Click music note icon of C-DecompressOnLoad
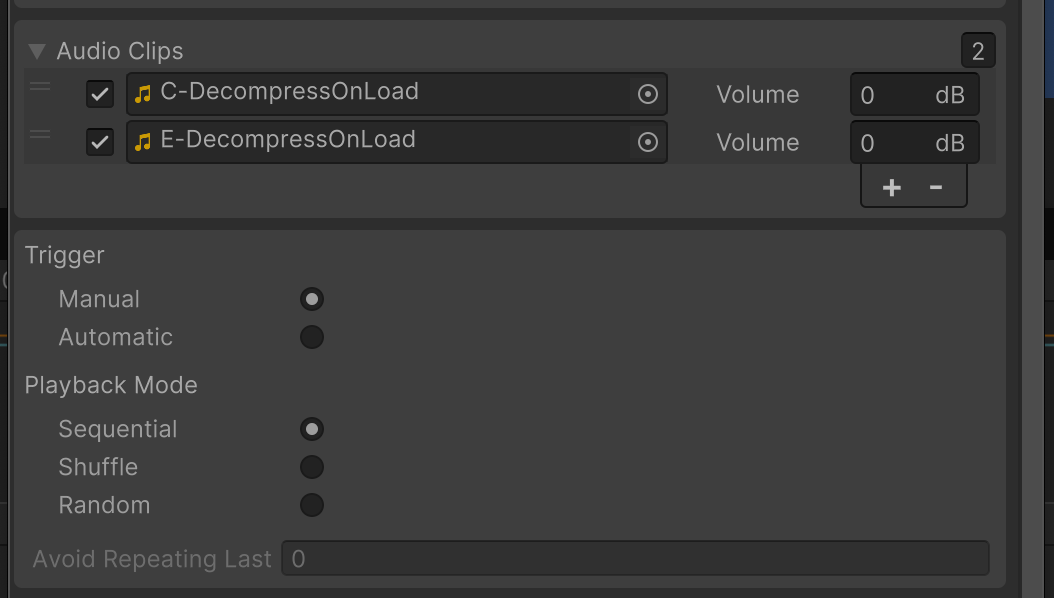 [143, 94]
